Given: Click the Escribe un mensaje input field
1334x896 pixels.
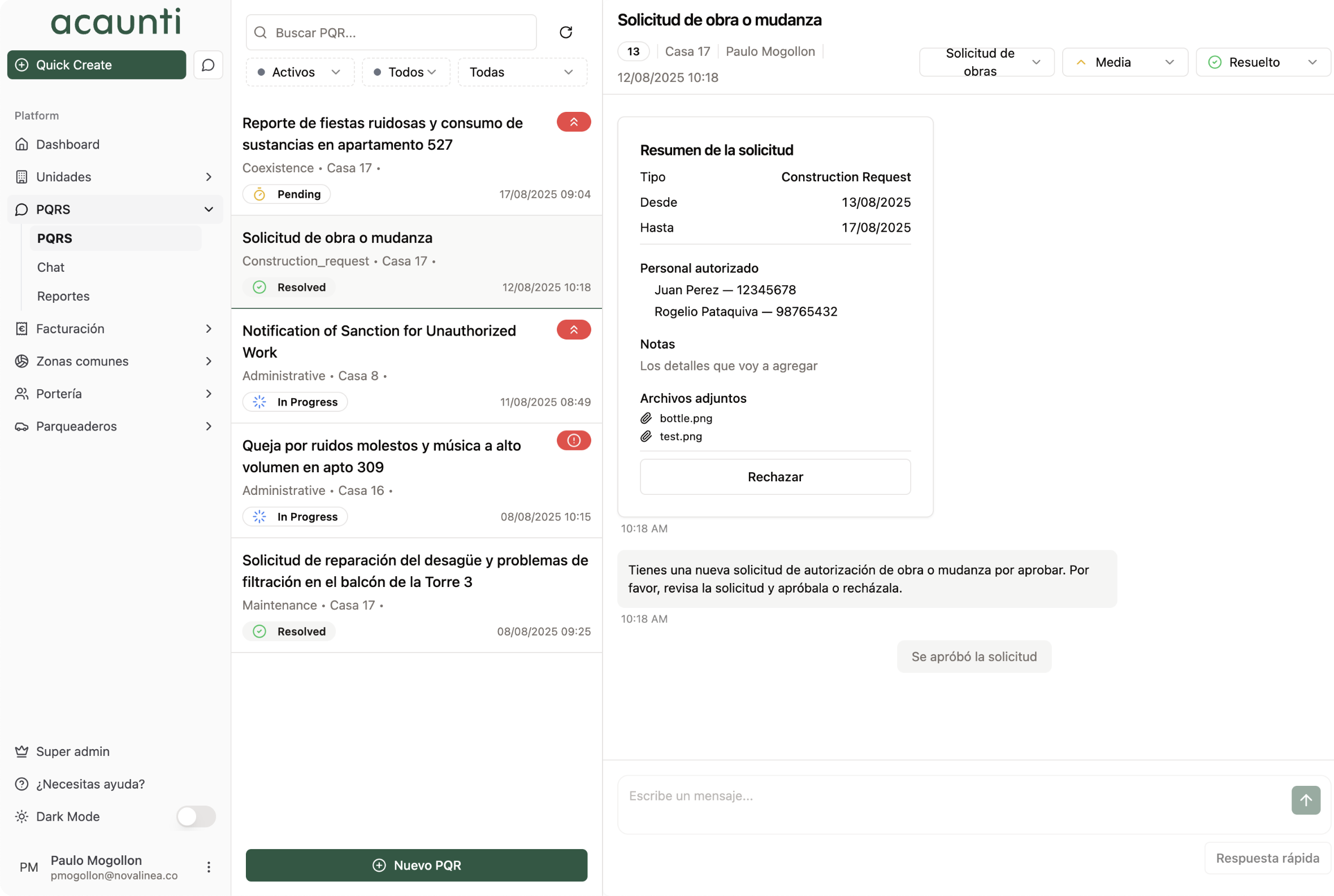Looking at the screenshot, I should click(915, 795).
